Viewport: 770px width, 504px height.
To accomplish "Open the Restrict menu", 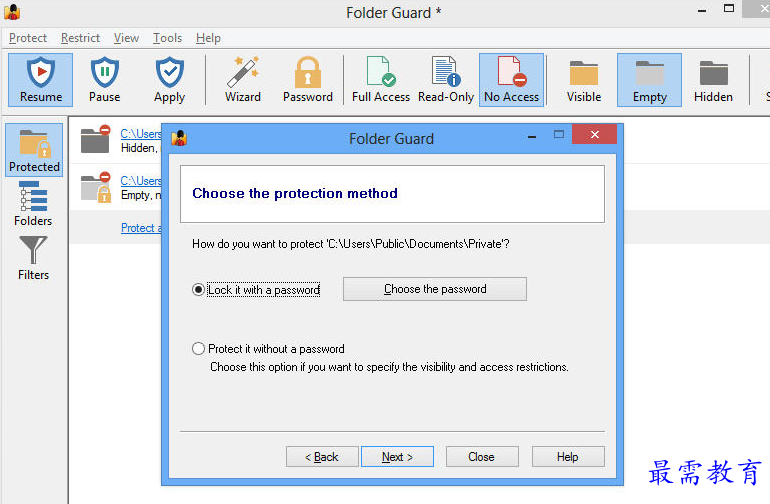I will tap(80, 38).
